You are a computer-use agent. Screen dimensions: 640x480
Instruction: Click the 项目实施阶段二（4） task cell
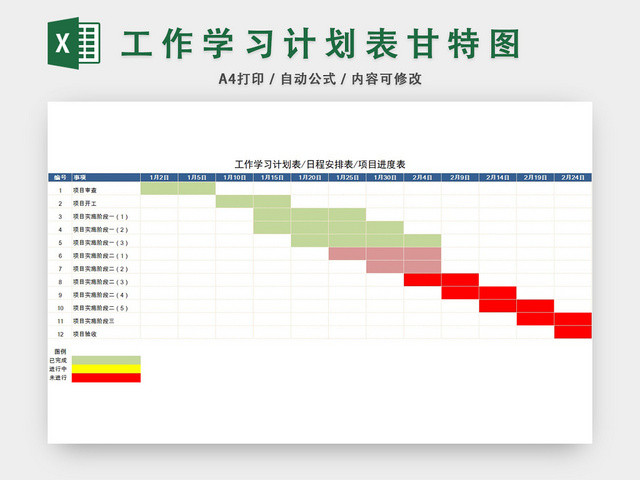[106, 295]
